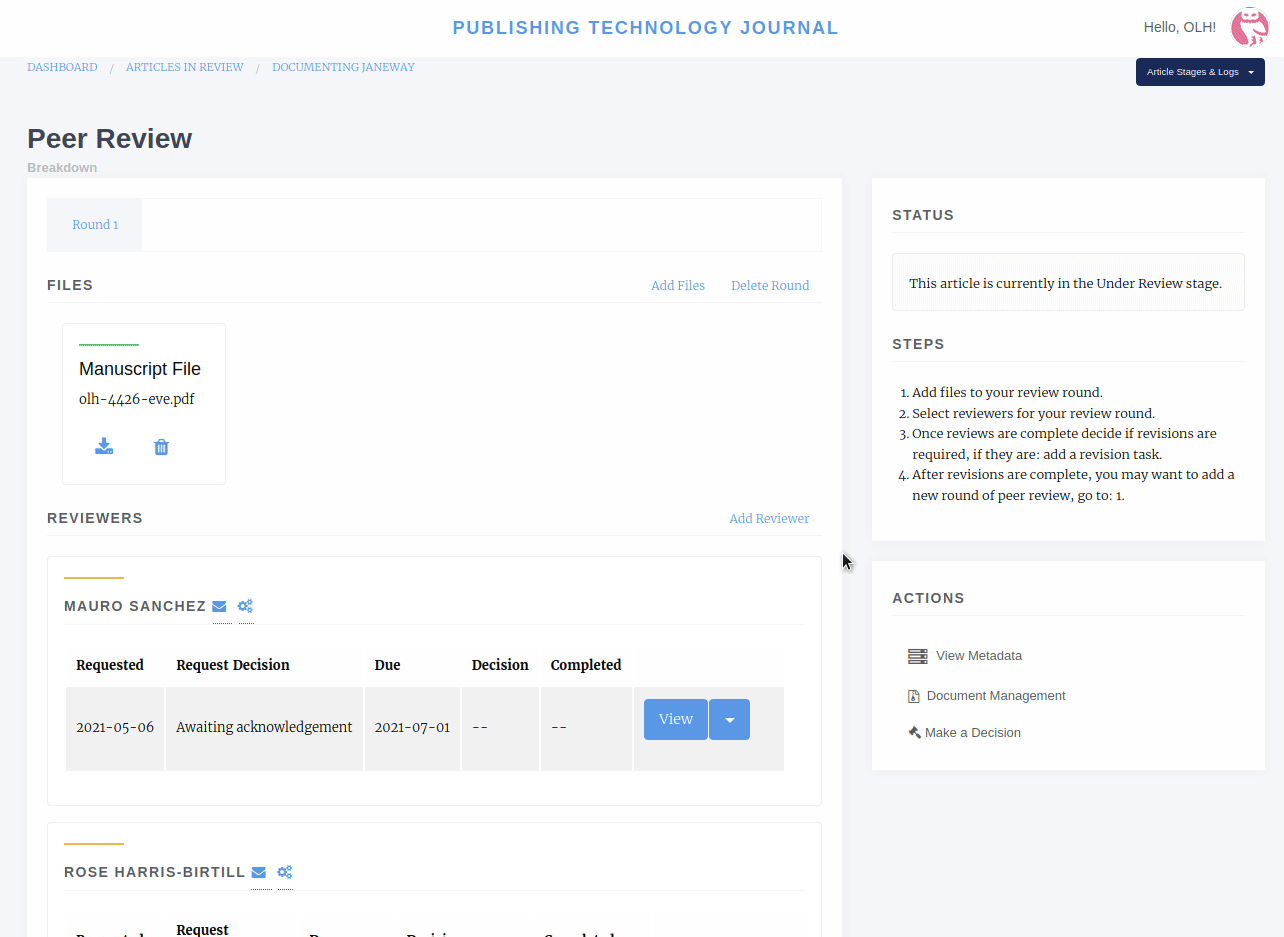Click the Add Files link

point(677,286)
